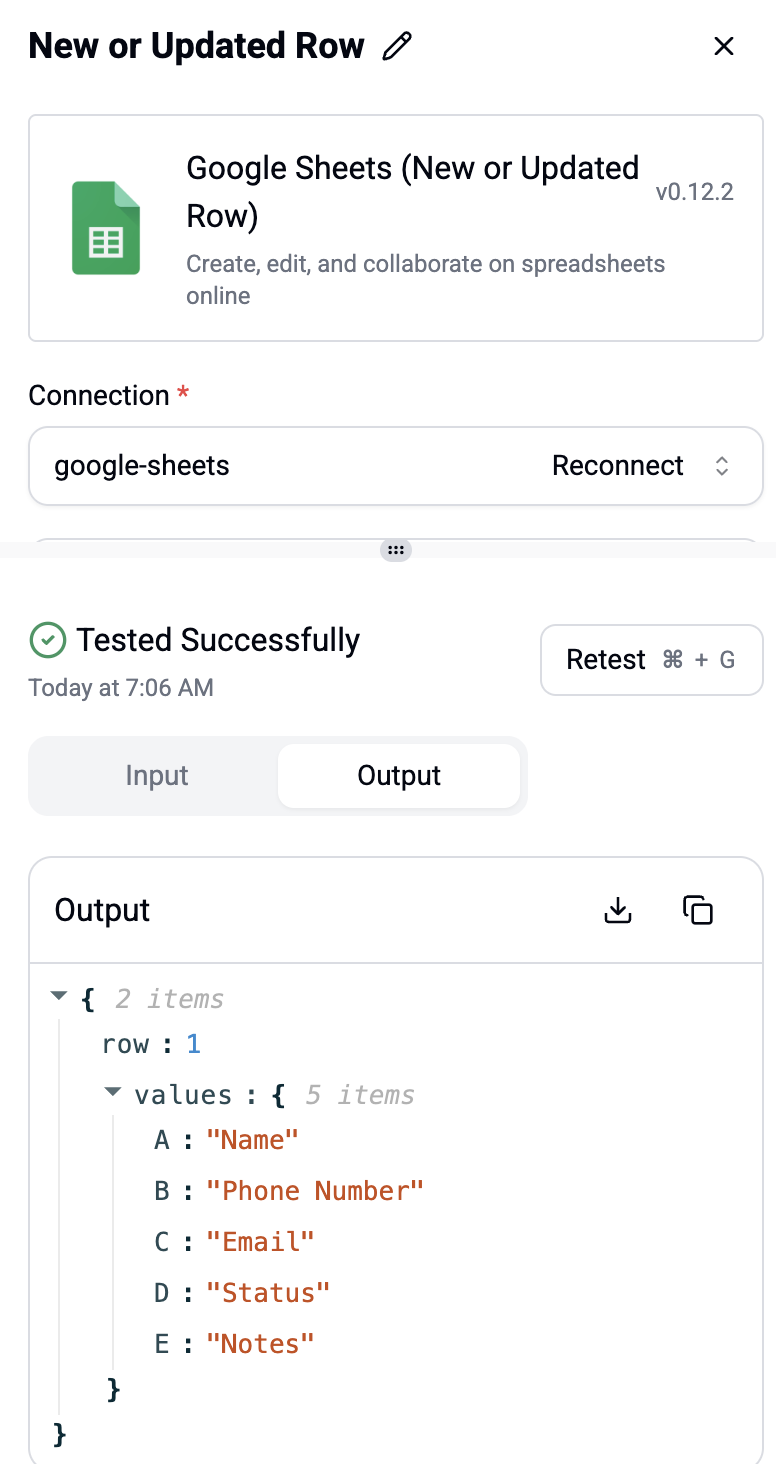The height and width of the screenshot is (1464, 776).
Task: Select the Output tab
Action: tap(399, 776)
